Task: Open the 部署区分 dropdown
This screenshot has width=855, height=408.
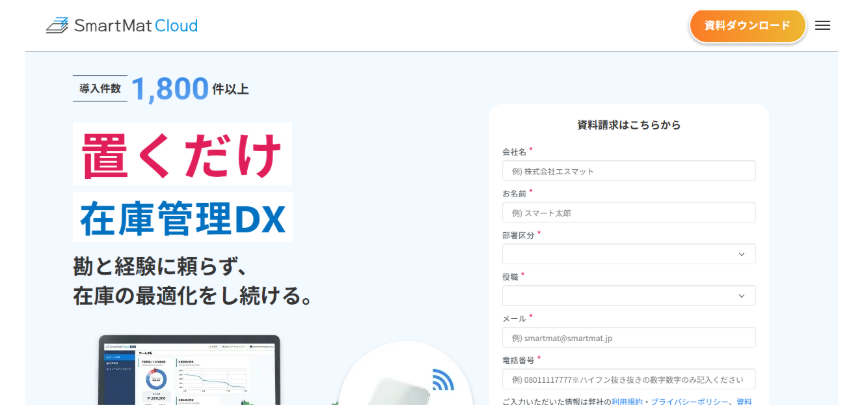Action: 628,254
